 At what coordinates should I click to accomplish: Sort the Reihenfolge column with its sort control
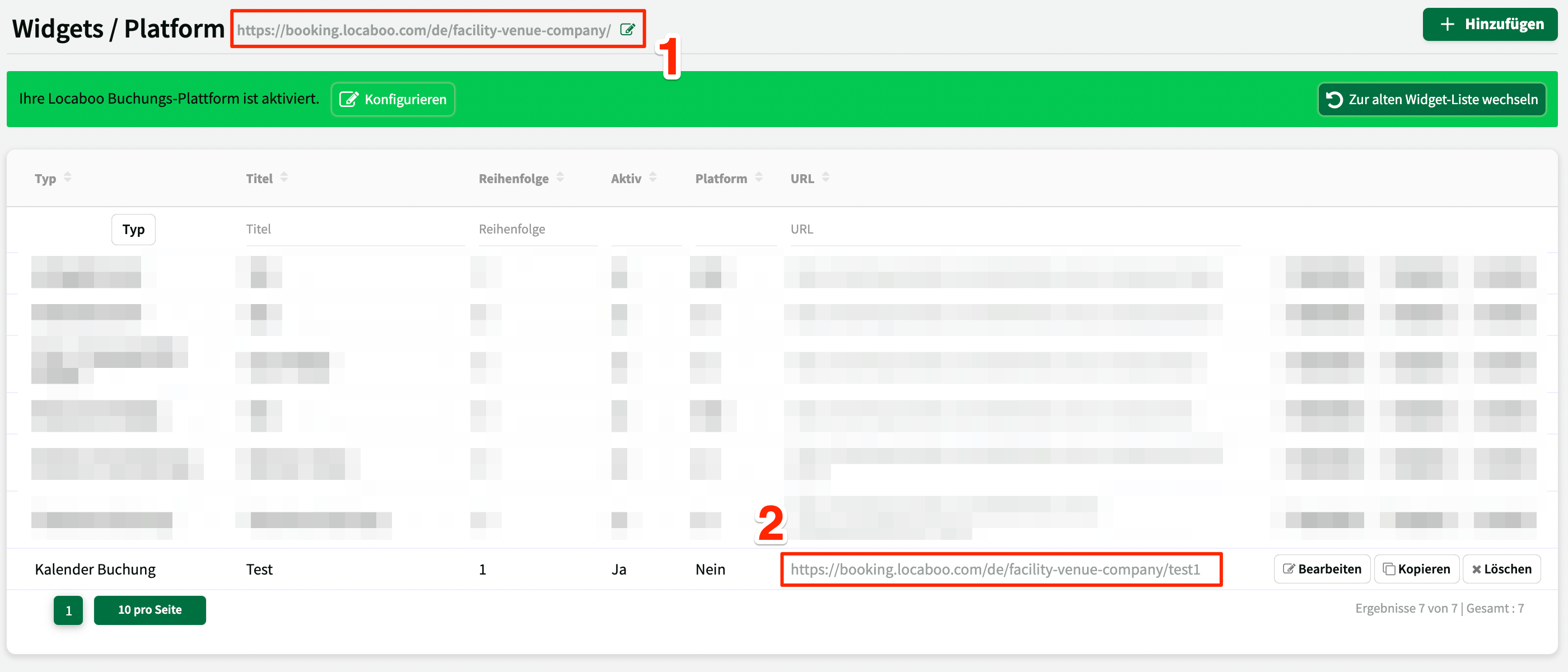point(561,178)
